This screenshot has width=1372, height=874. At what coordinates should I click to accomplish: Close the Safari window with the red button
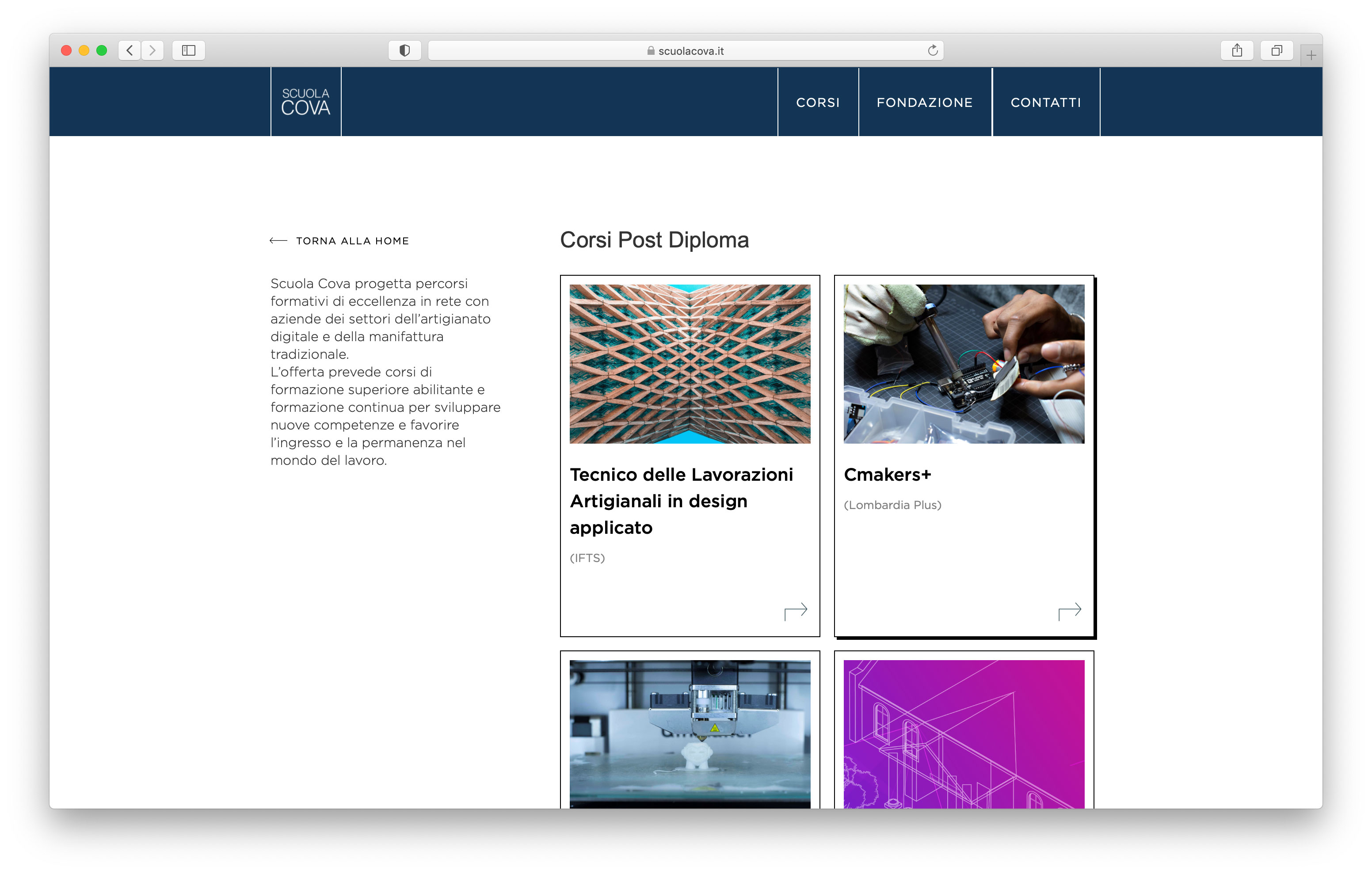66,51
